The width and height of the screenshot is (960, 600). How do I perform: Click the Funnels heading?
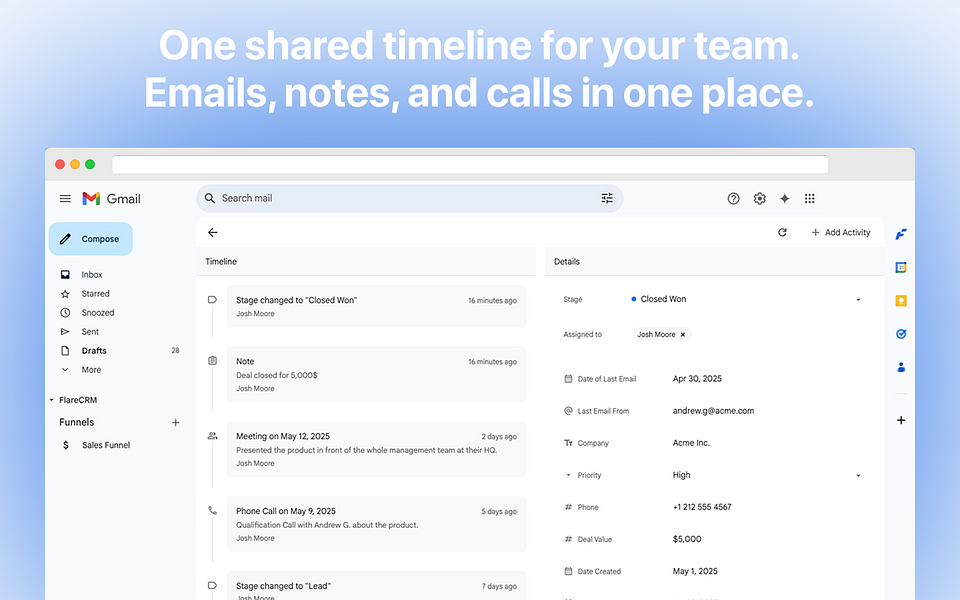(x=77, y=422)
